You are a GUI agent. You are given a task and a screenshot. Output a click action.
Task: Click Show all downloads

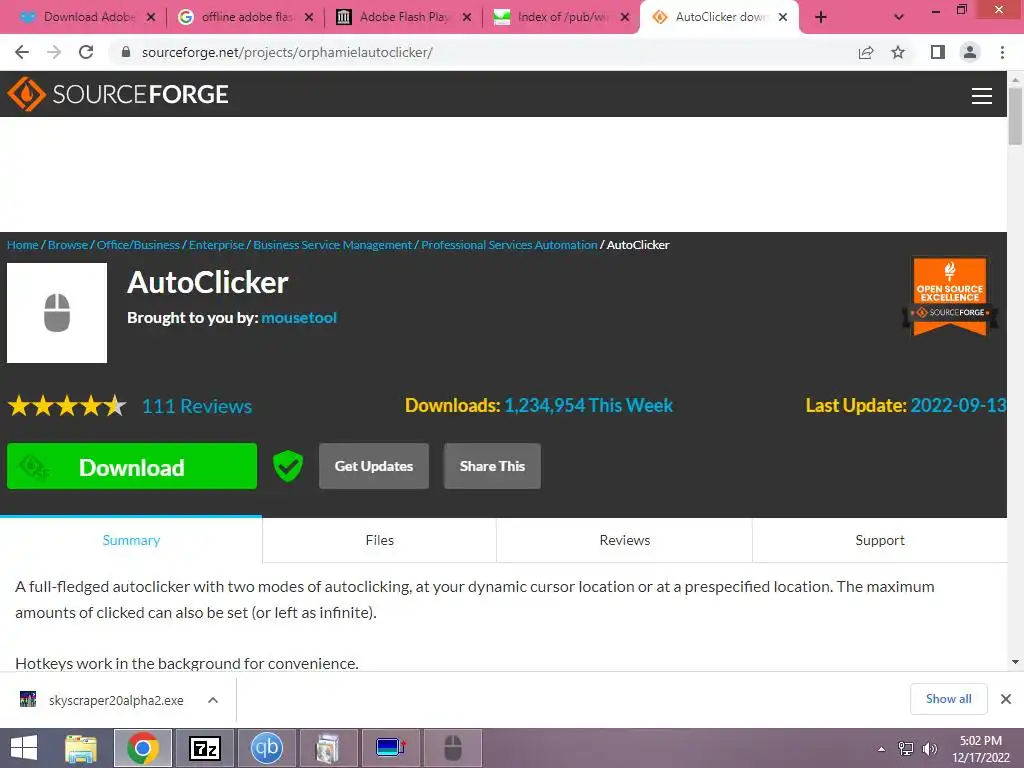[948, 699]
